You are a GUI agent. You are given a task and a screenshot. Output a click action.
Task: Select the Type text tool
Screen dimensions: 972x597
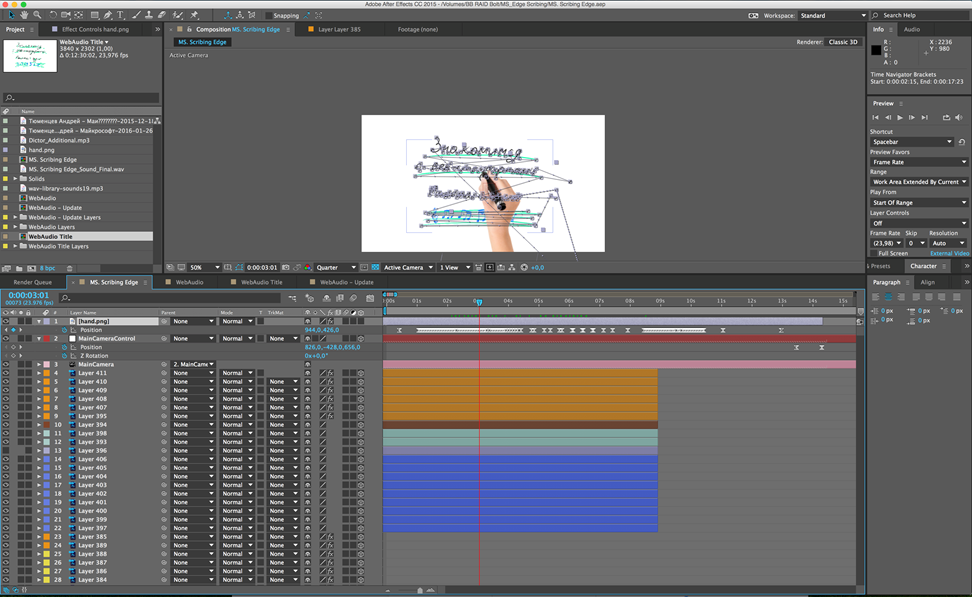tap(120, 15)
